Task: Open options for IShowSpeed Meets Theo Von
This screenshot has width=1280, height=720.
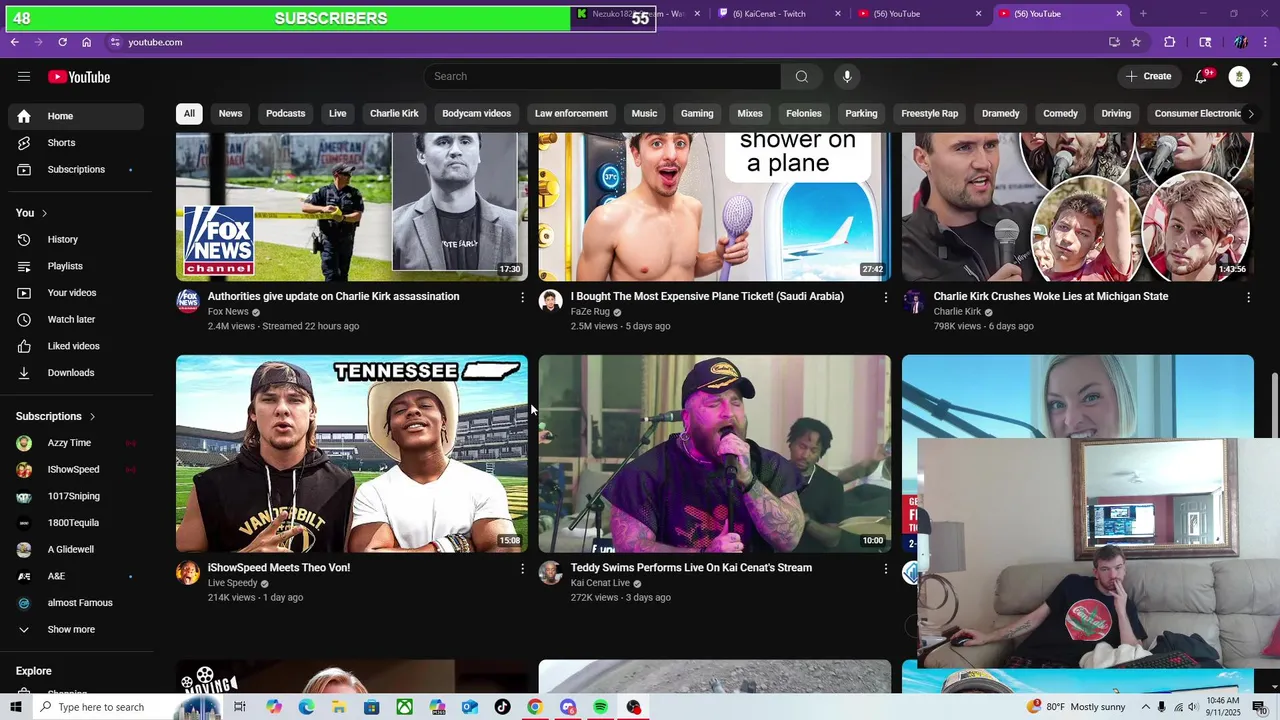Action: pyautogui.click(x=522, y=568)
